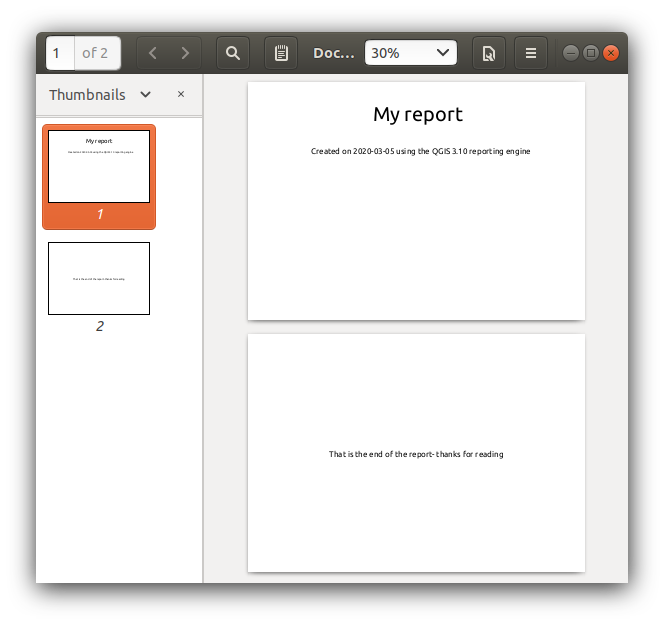Click the page number input box
This screenshot has height=625, width=666.
[x=60, y=53]
